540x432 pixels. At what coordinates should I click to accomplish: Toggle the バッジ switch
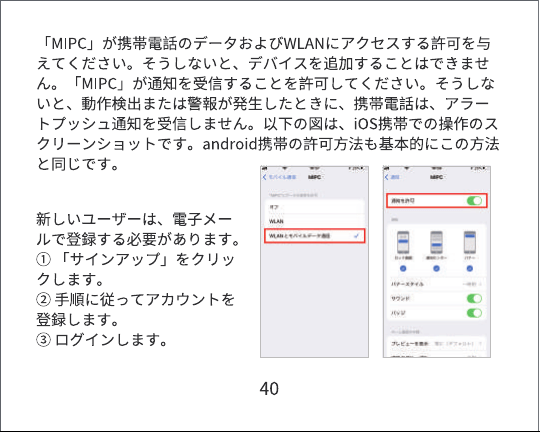[x=474, y=313]
